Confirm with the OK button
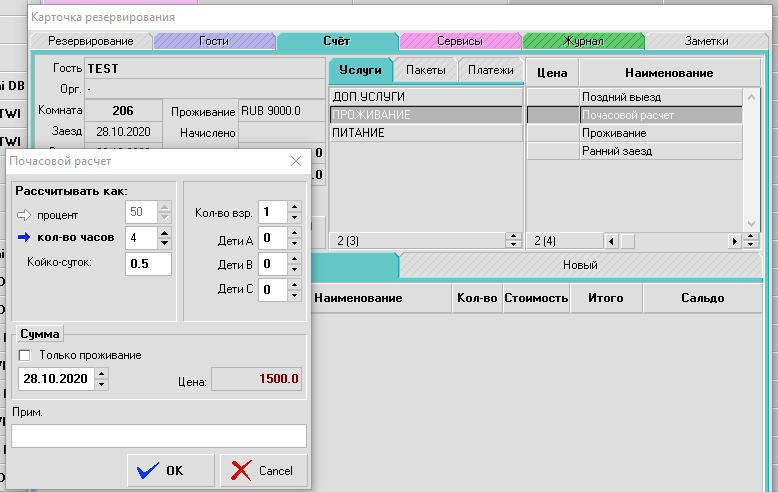Image resolution: width=778 pixels, height=492 pixels. coord(162,470)
